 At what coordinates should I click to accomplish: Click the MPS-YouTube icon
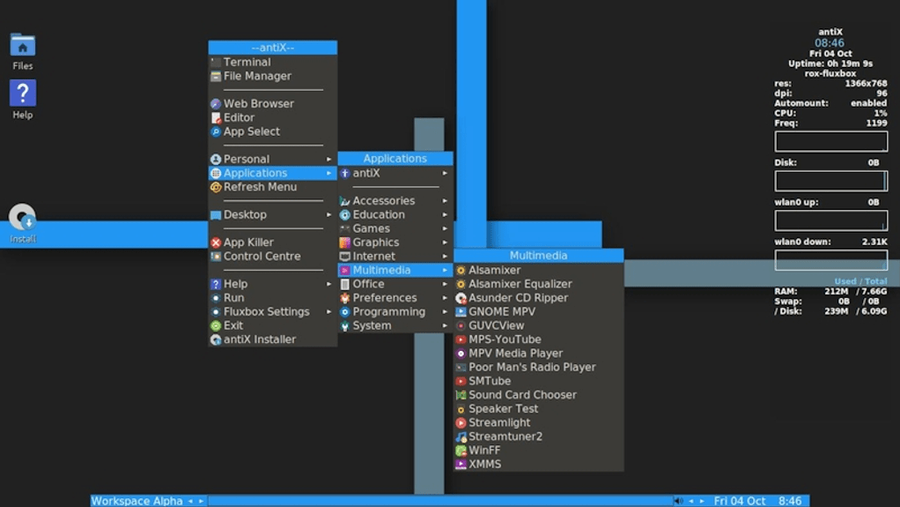coord(461,339)
